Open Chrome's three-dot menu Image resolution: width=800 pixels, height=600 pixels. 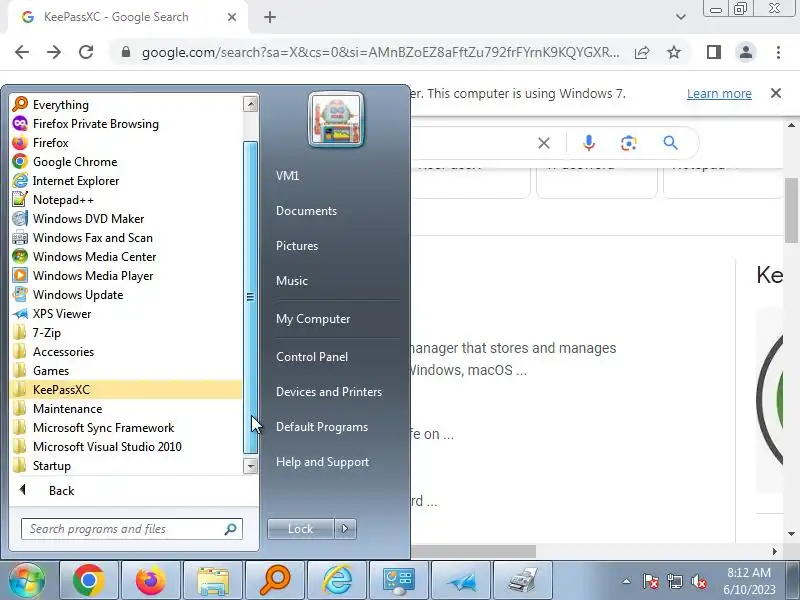point(778,52)
